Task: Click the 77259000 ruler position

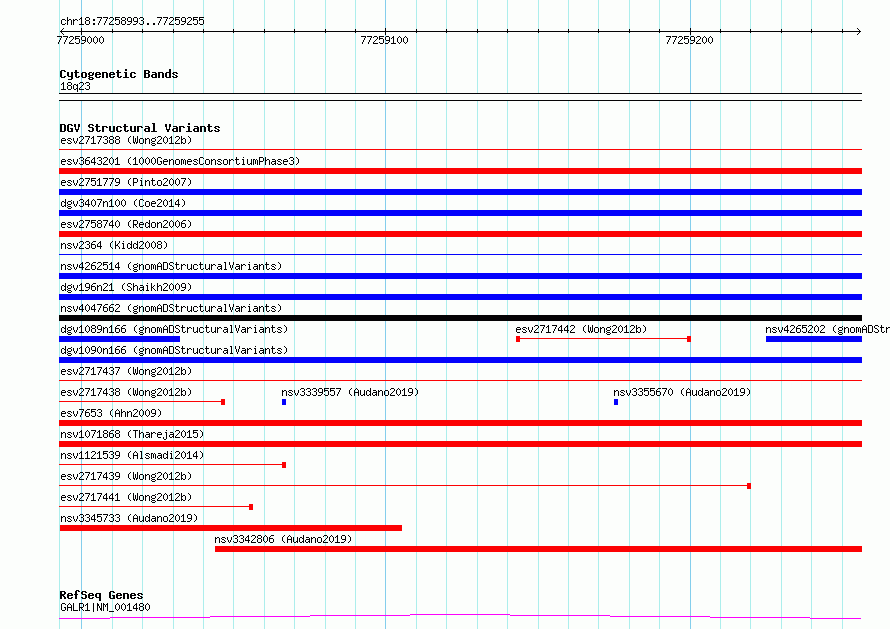Action: pos(81,40)
